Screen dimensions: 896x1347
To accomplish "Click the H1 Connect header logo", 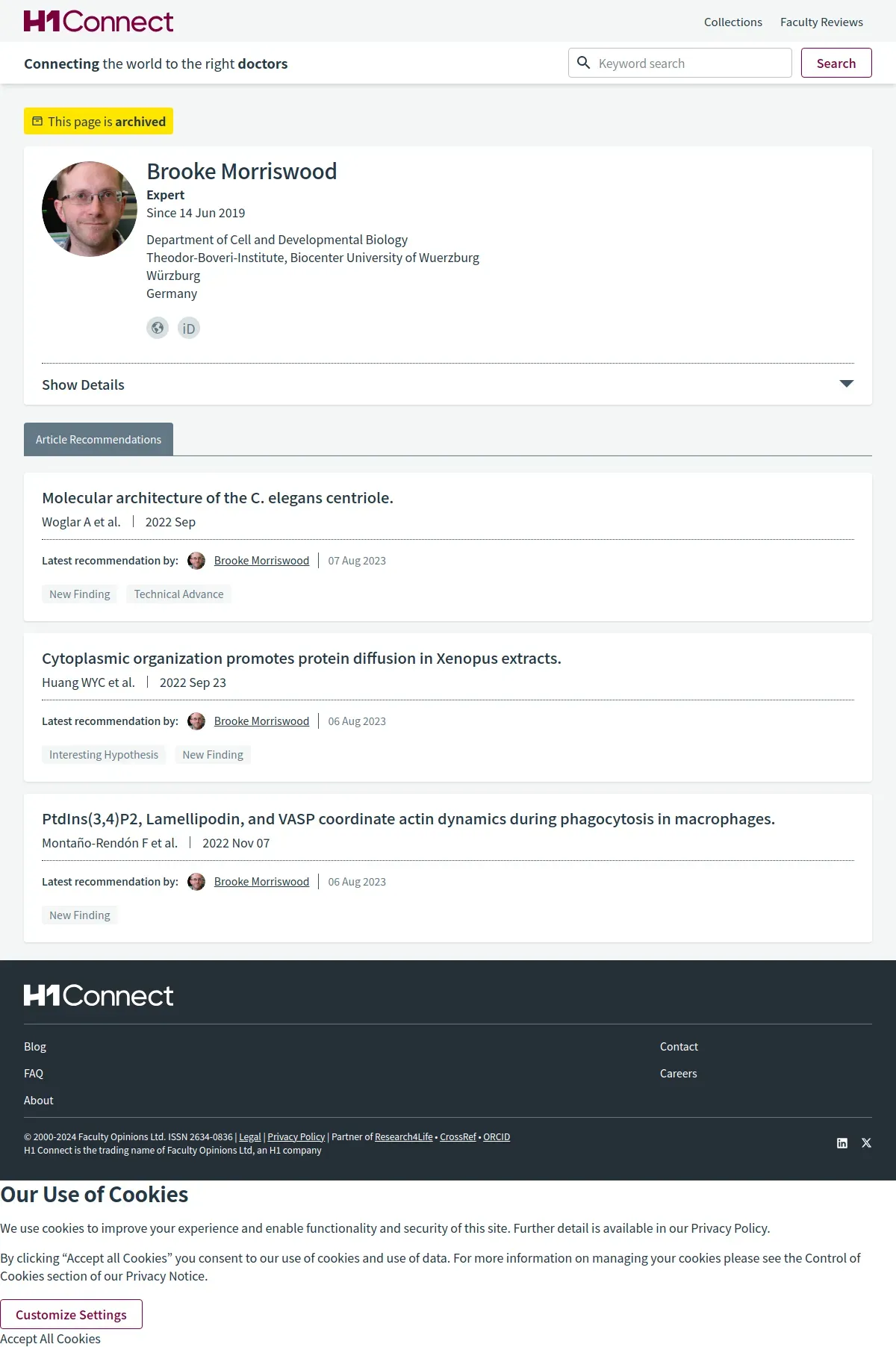I will click(99, 22).
